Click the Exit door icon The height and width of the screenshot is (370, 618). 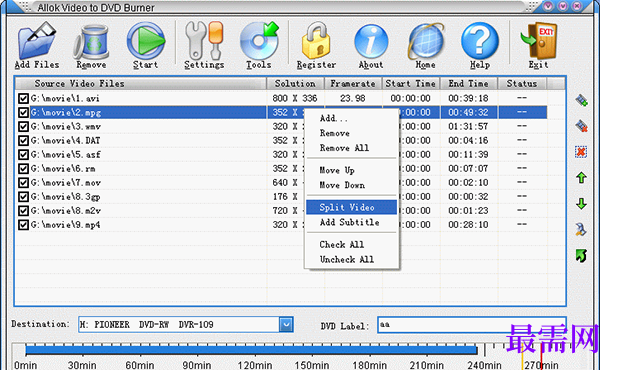(x=538, y=41)
